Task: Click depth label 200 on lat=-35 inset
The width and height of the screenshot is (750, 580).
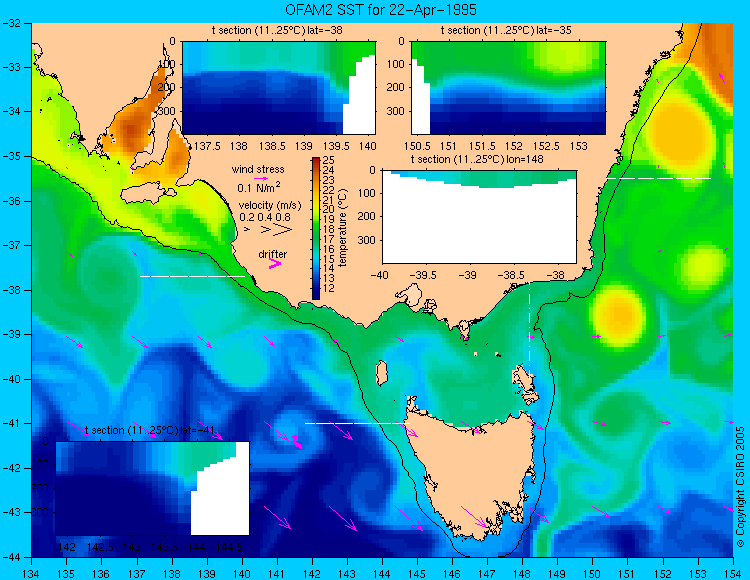Action: [x=396, y=88]
